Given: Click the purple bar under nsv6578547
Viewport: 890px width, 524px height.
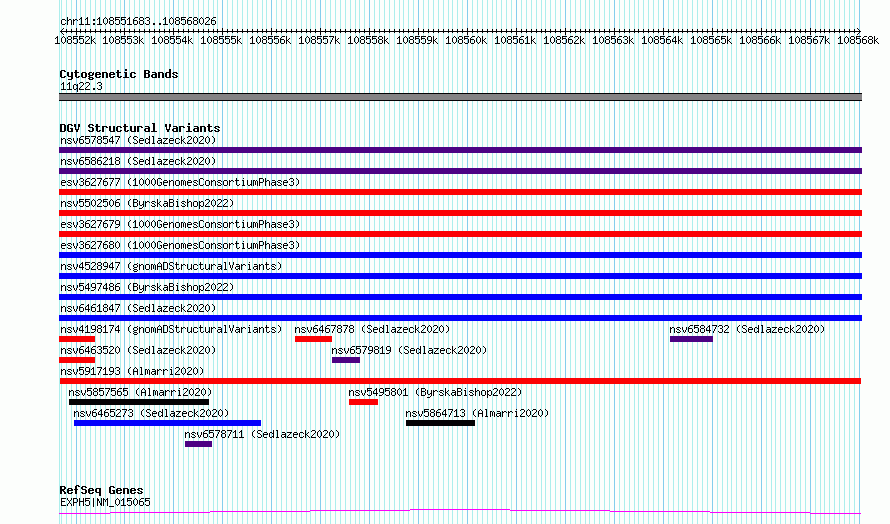Looking at the screenshot, I should point(460,150).
